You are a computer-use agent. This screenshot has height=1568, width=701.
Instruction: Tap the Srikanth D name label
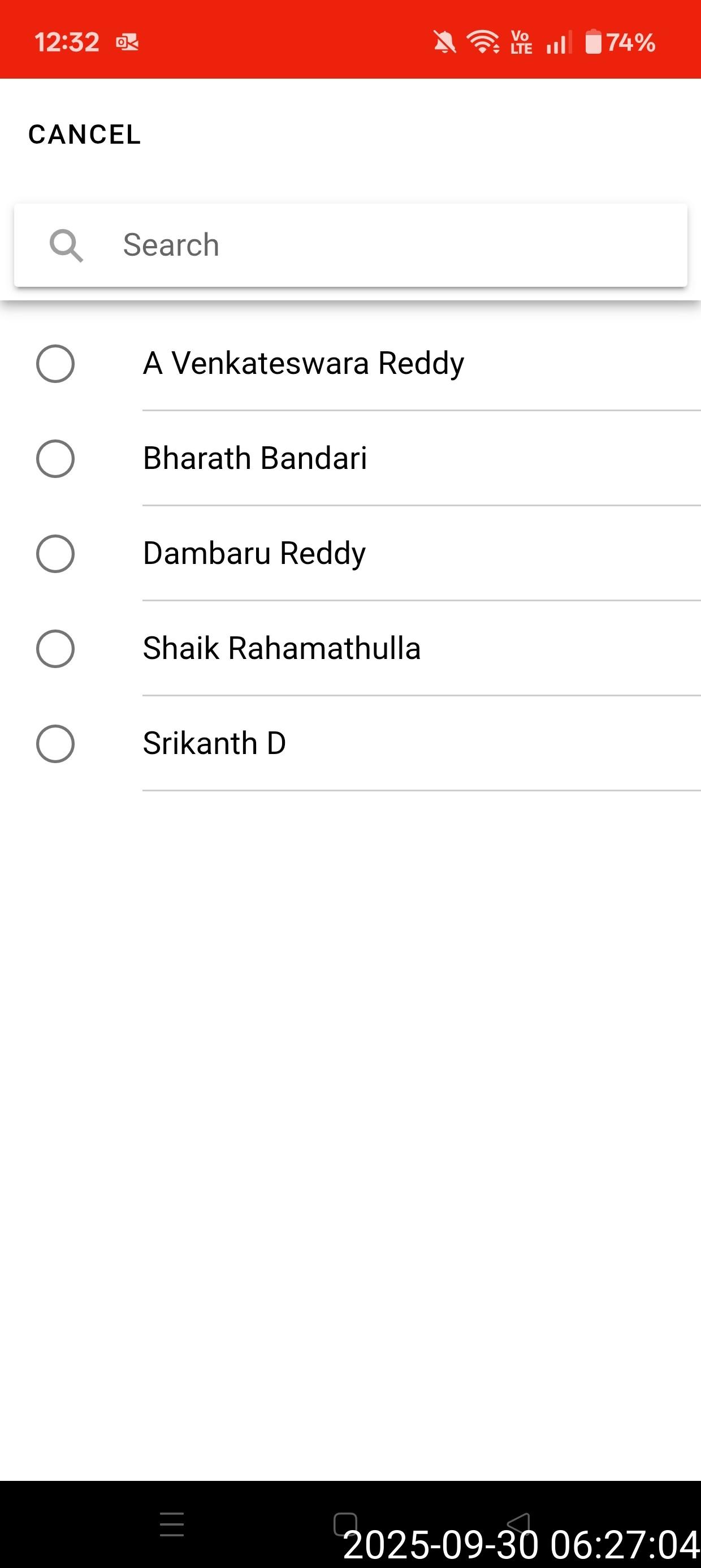pyautogui.click(x=214, y=743)
